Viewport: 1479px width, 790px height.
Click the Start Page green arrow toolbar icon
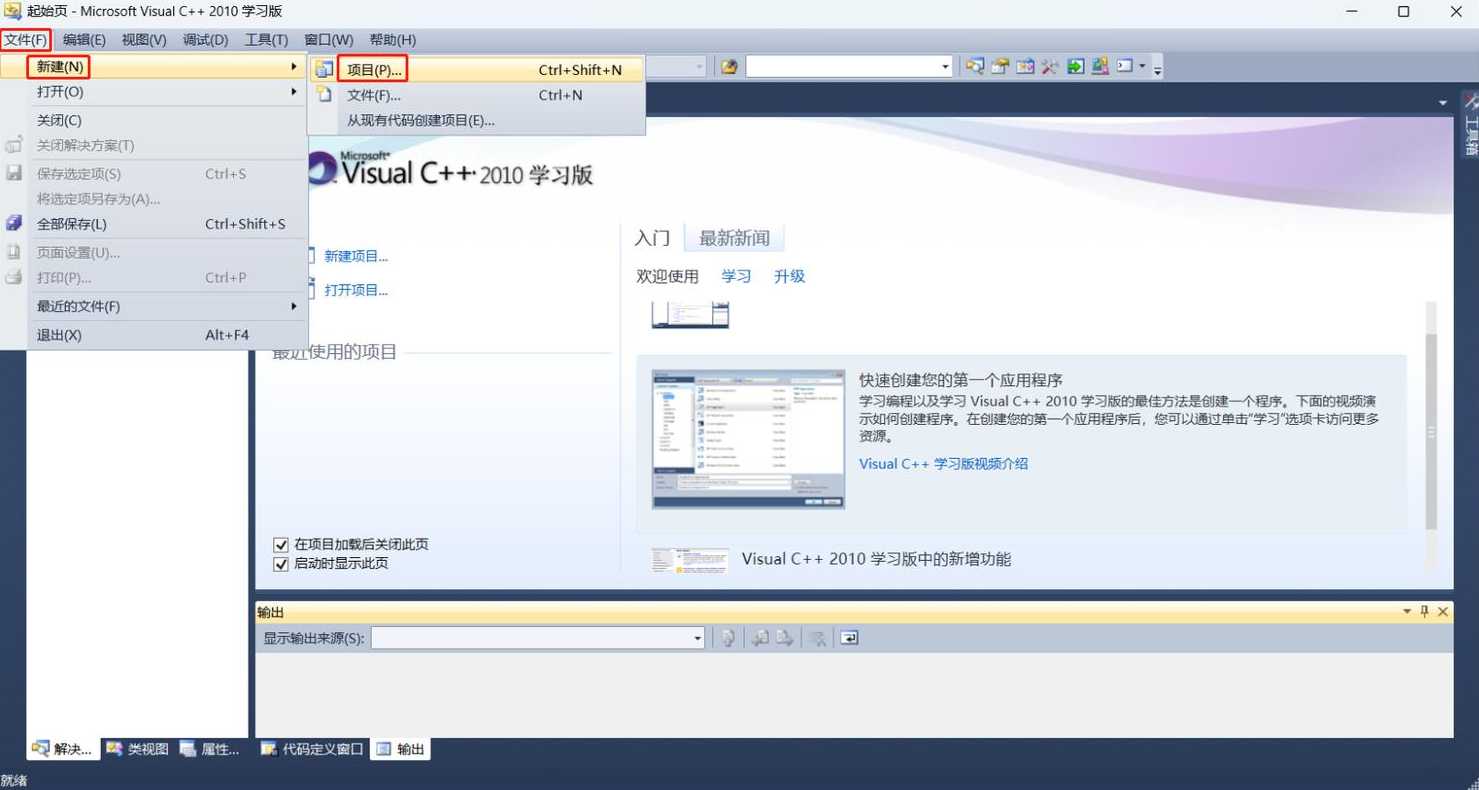1075,67
